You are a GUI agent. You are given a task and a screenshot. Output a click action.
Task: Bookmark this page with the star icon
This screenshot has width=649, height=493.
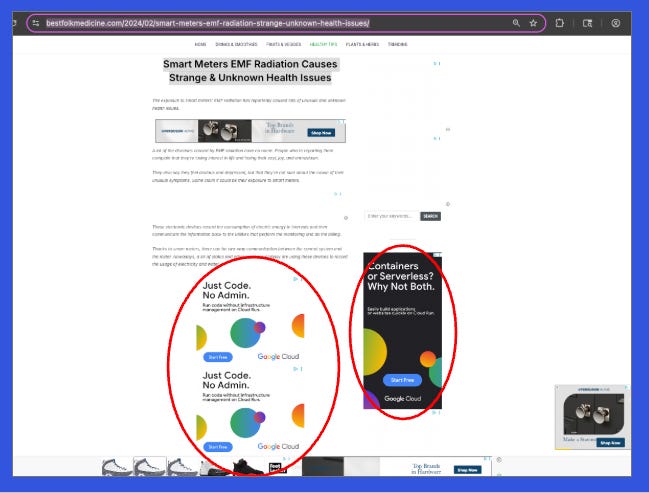(533, 23)
